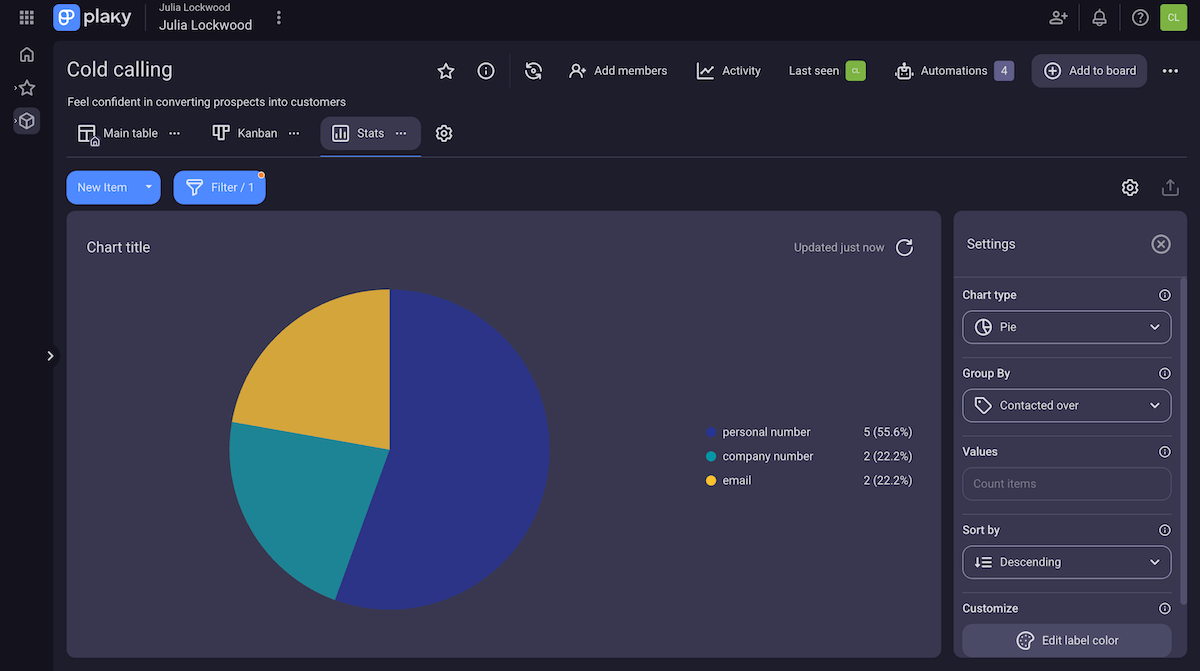Switch to the Main table tab
The height and width of the screenshot is (671, 1200).
coord(119,132)
